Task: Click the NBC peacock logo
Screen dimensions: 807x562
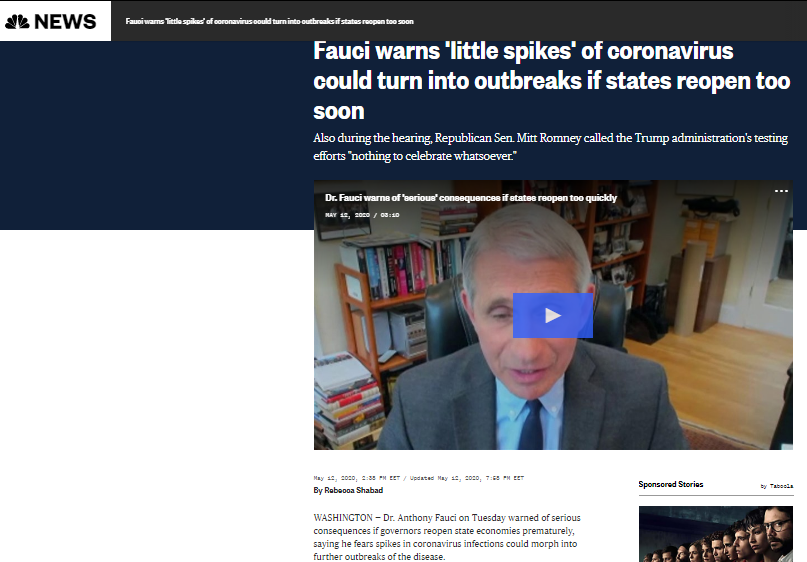Action: 17,22
